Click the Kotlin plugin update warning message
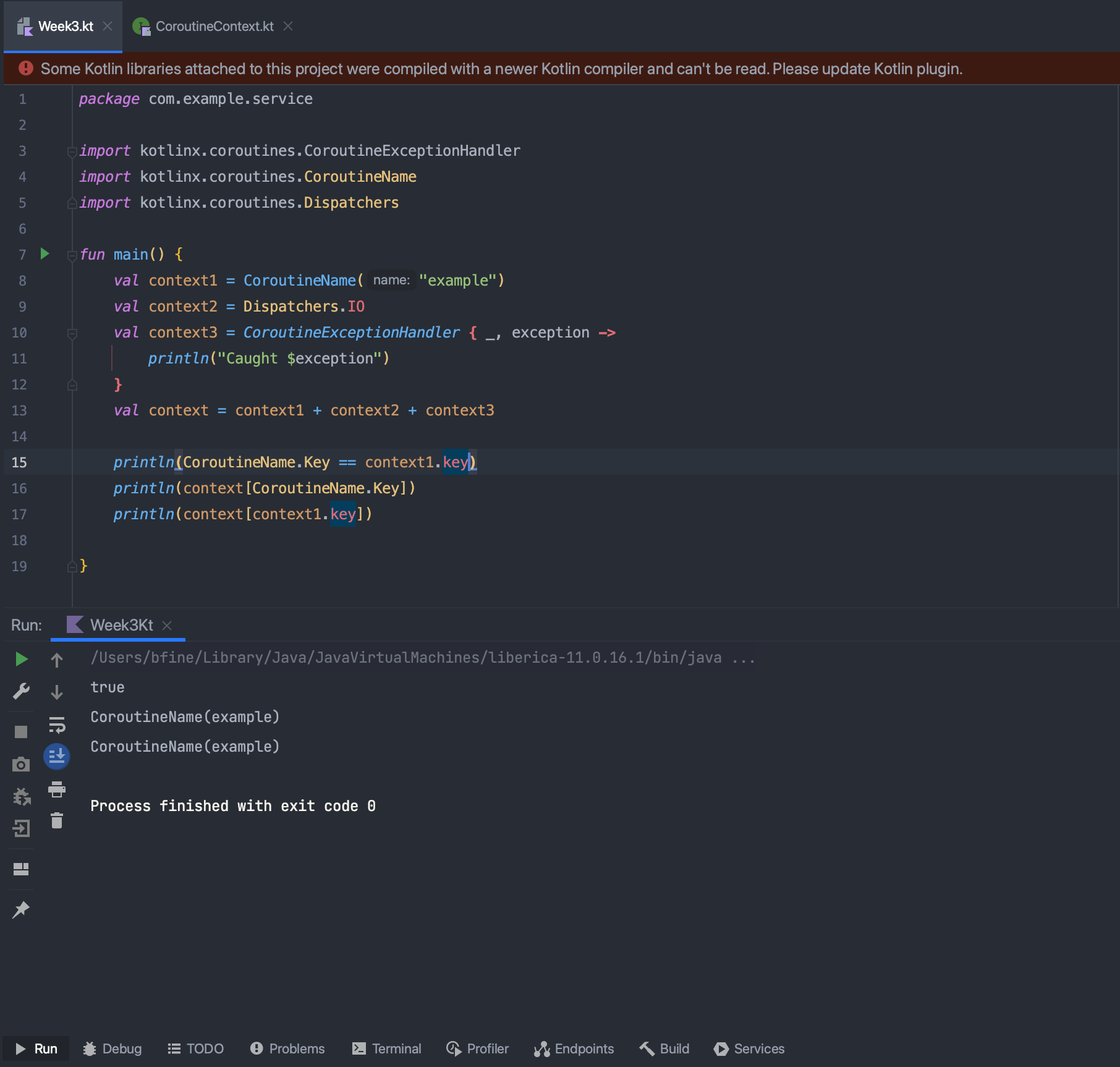 point(501,69)
